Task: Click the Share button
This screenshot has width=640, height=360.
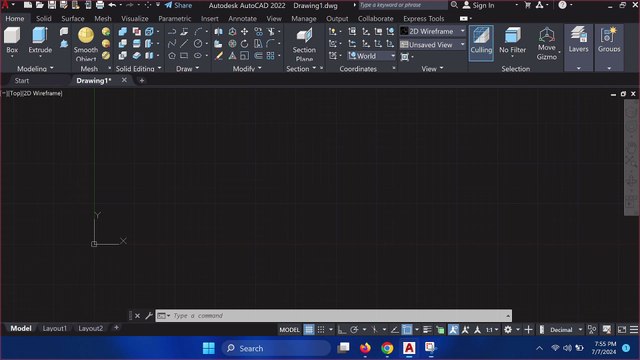Action: [178, 5]
